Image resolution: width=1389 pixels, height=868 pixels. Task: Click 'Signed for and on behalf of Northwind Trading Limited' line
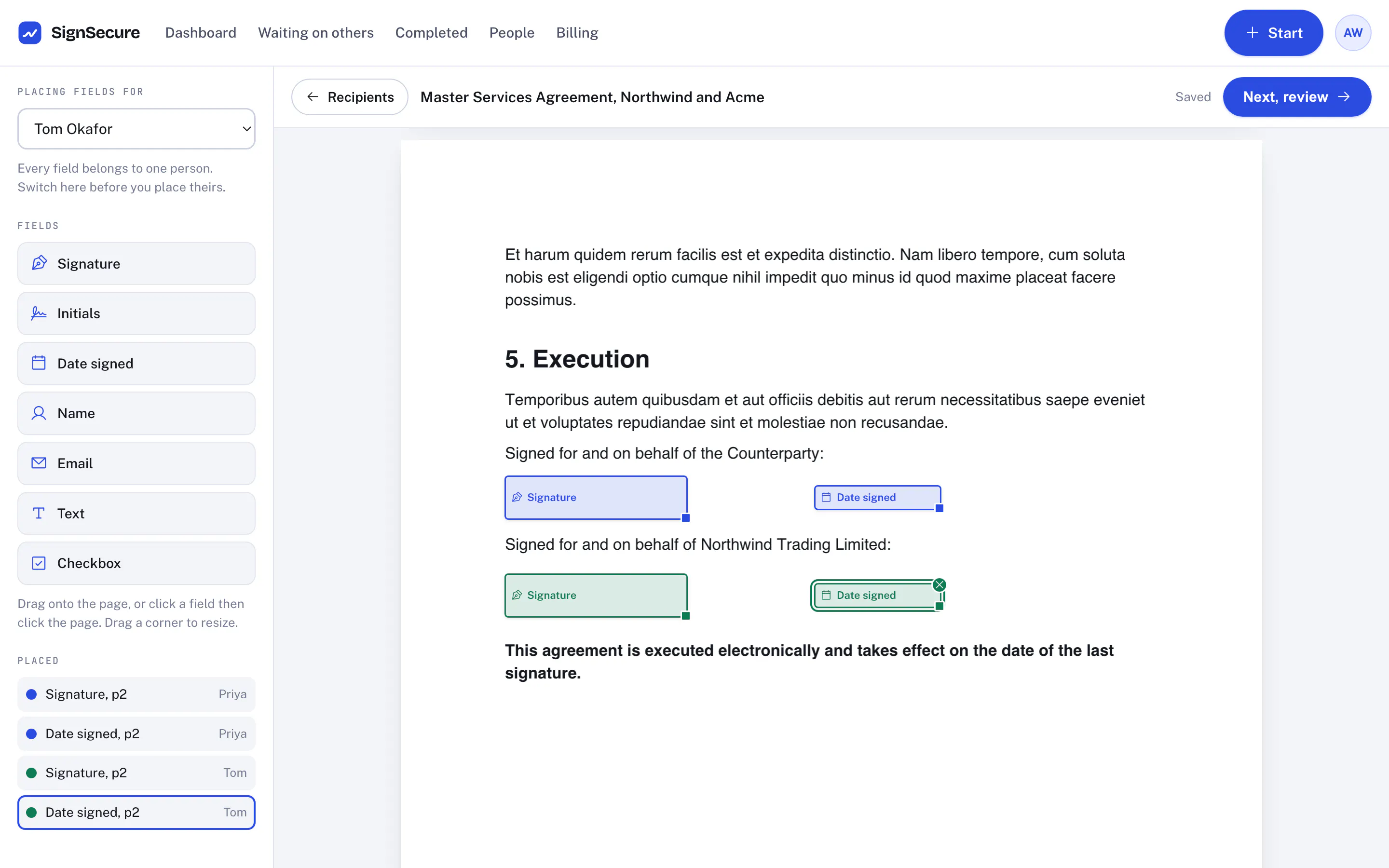697,544
